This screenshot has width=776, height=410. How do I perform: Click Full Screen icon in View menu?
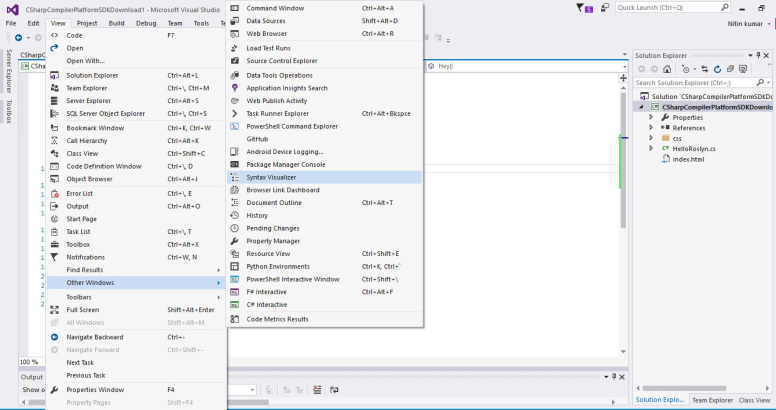coord(54,310)
